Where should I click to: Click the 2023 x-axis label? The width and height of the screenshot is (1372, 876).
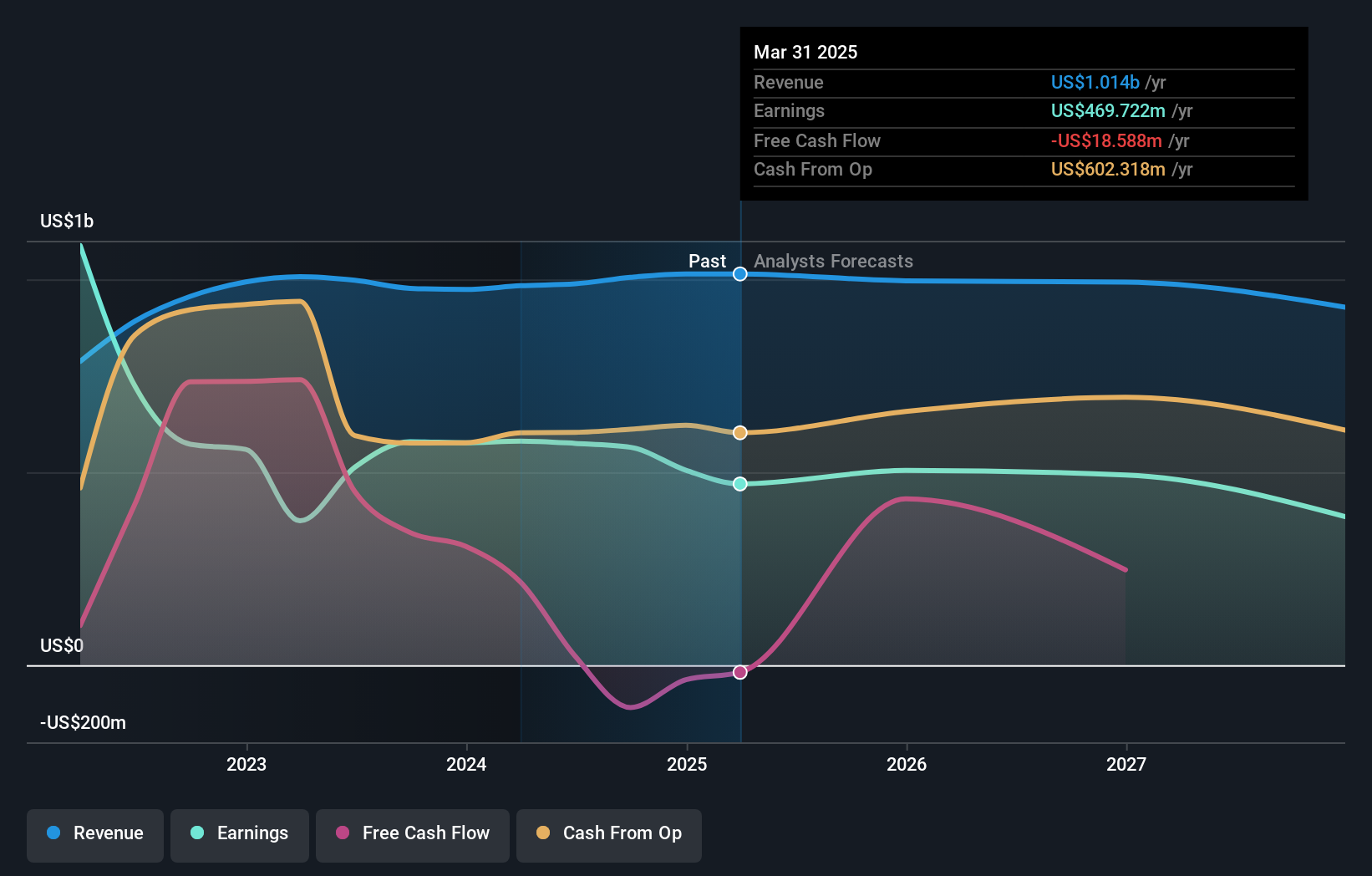pos(246,764)
